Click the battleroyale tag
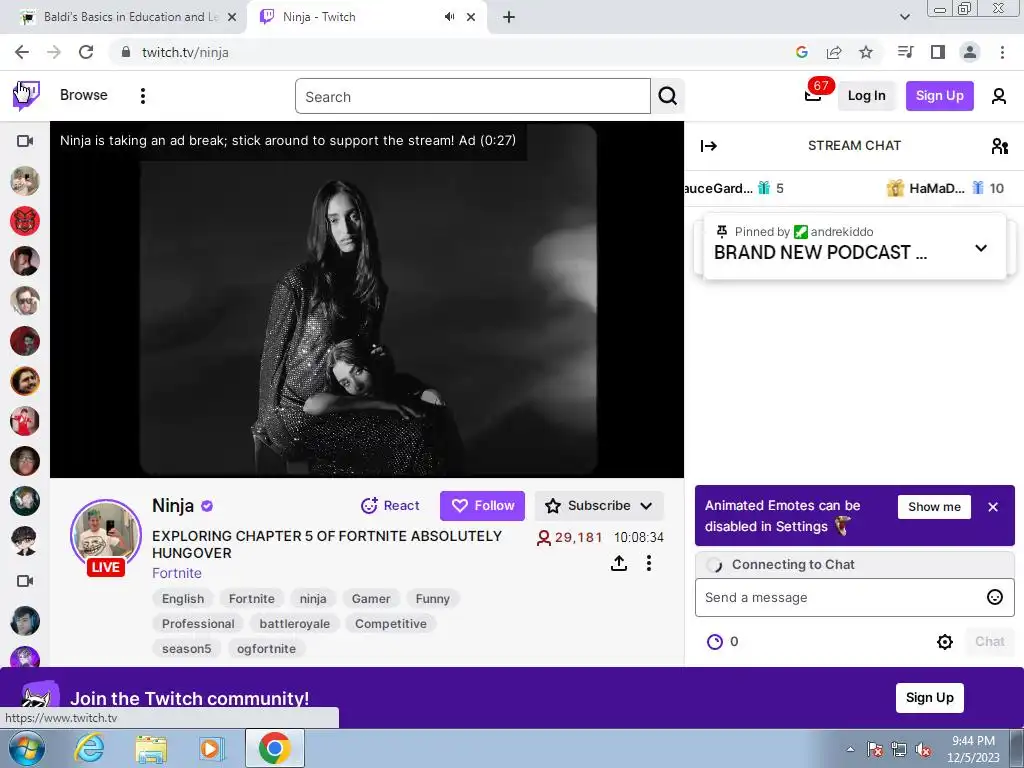 click(x=295, y=624)
